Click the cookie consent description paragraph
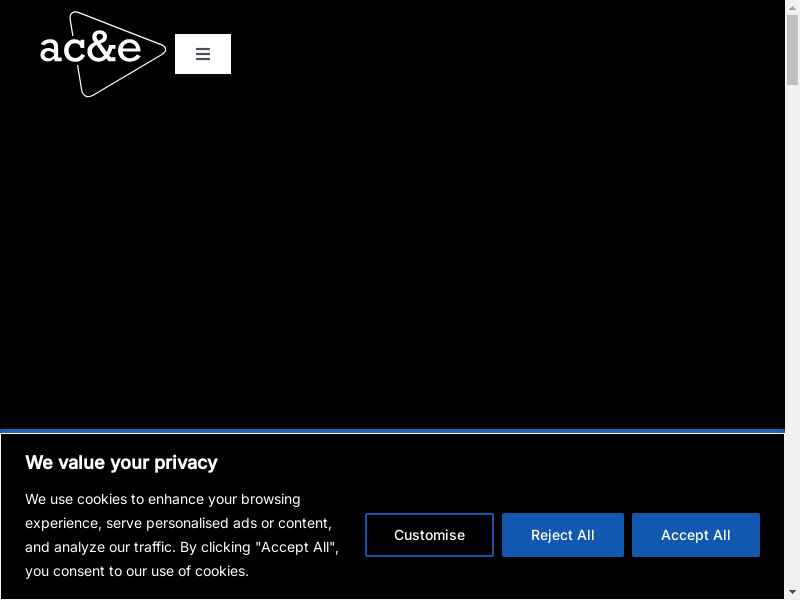The height and width of the screenshot is (600, 800). 180,535
